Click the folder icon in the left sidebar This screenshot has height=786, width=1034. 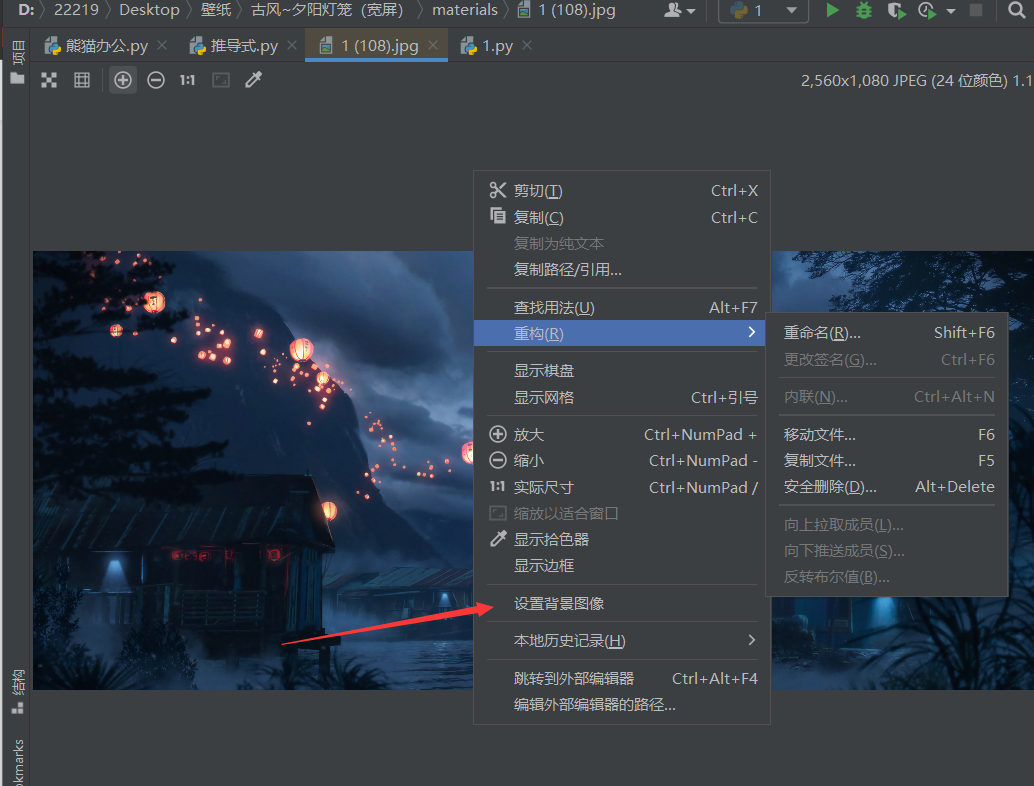click(18, 78)
